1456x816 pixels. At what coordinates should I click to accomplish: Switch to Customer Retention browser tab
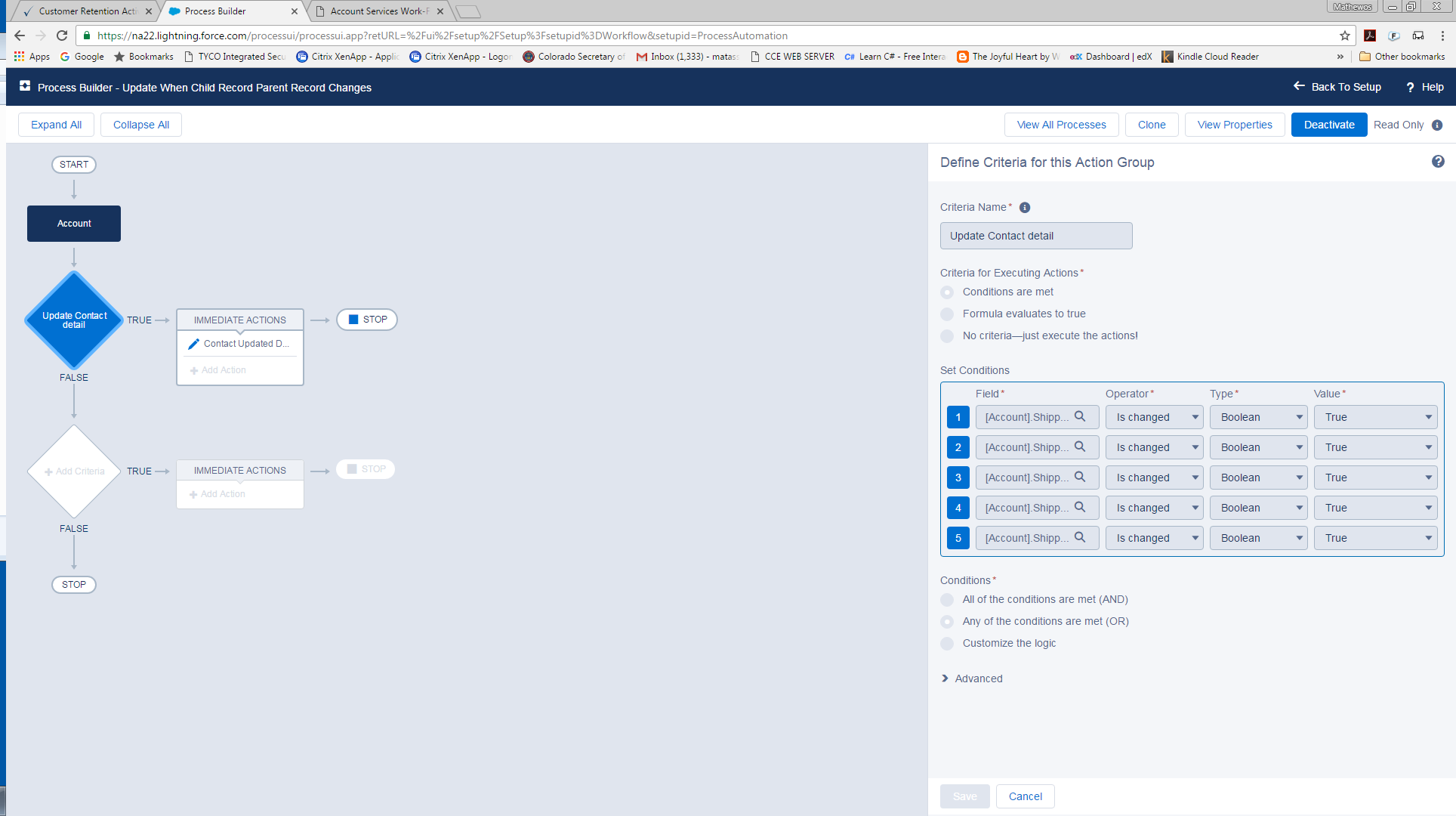pyautogui.click(x=87, y=11)
